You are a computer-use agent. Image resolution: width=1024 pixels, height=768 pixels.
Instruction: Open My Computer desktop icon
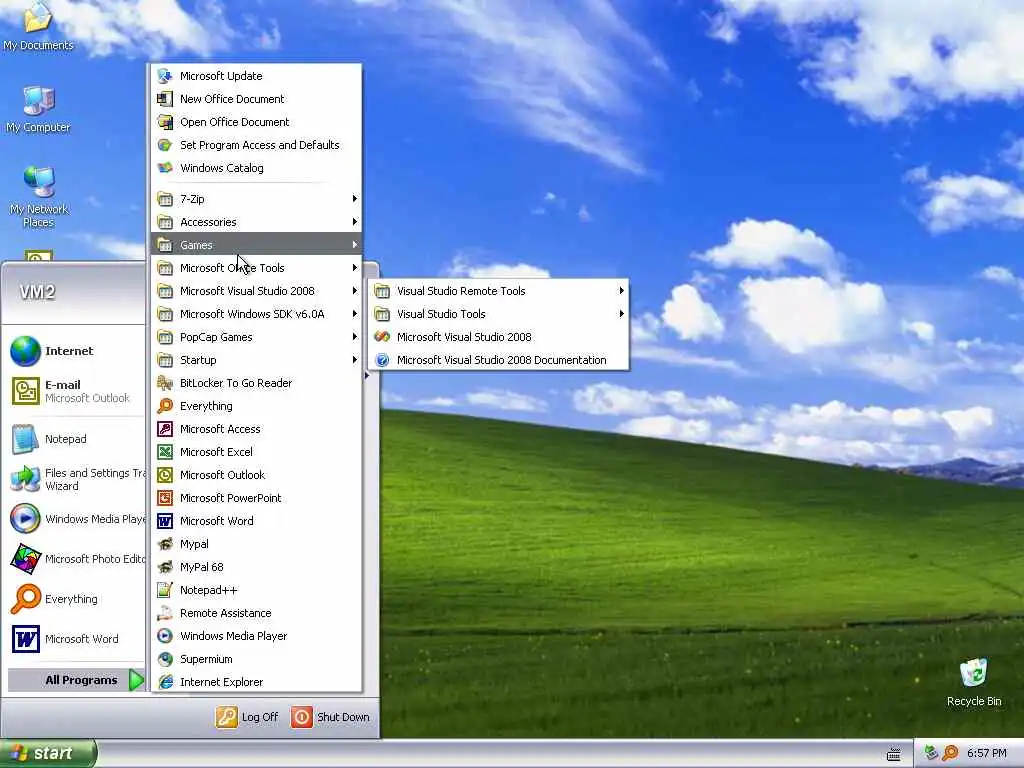coord(38,109)
